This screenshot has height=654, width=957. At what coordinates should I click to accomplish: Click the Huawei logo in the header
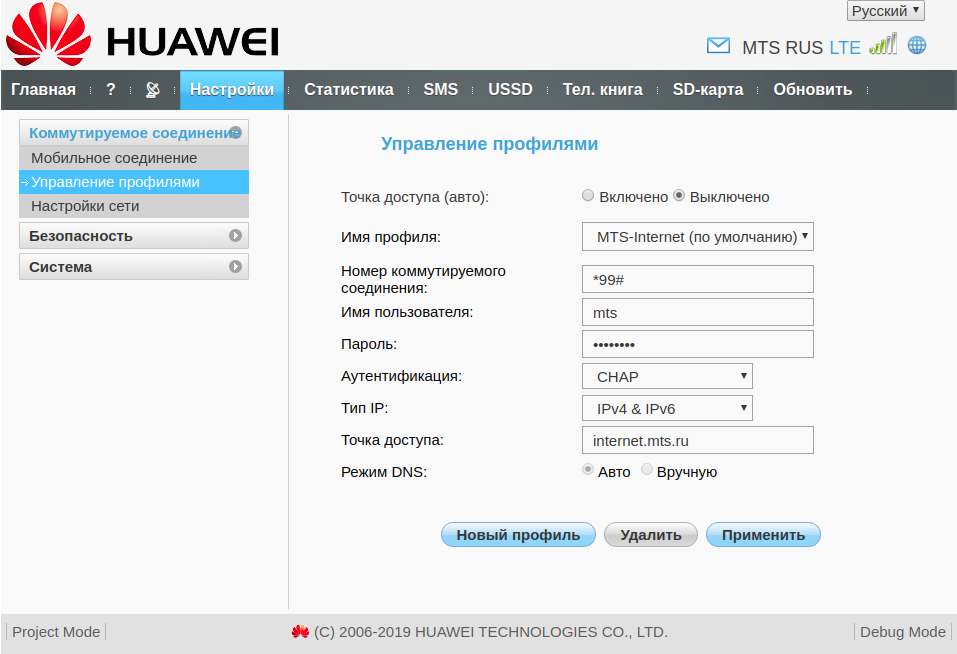pyautogui.click(x=142, y=35)
